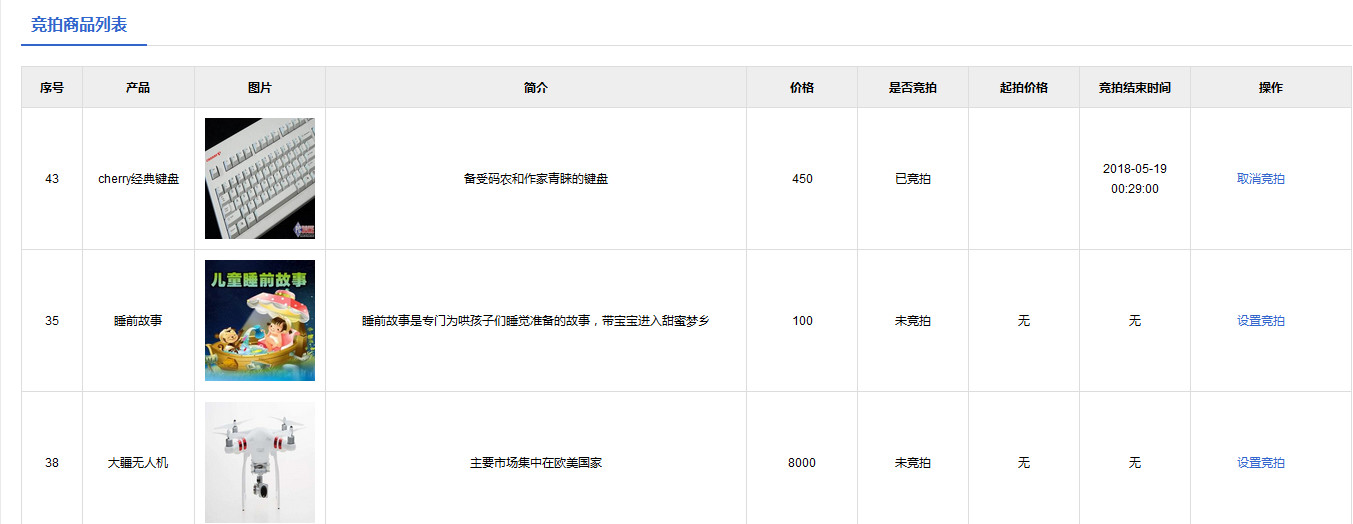Image resolution: width=1353 pixels, height=524 pixels.
Task: Click the 操作 column header
Action: pyautogui.click(x=1271, y=87)
